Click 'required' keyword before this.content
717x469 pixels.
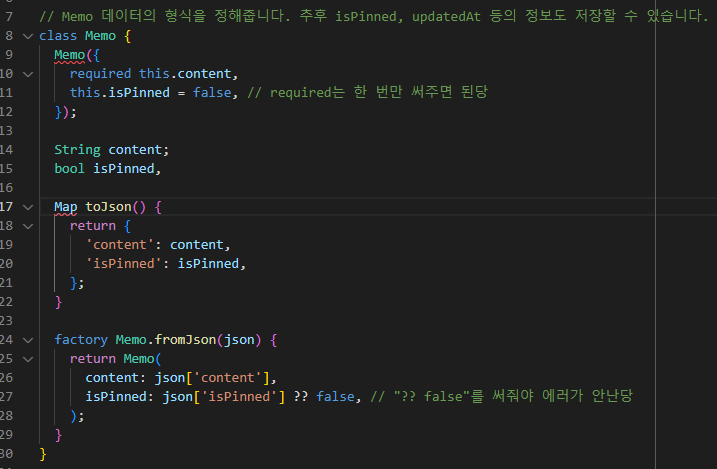pos(100,74)
